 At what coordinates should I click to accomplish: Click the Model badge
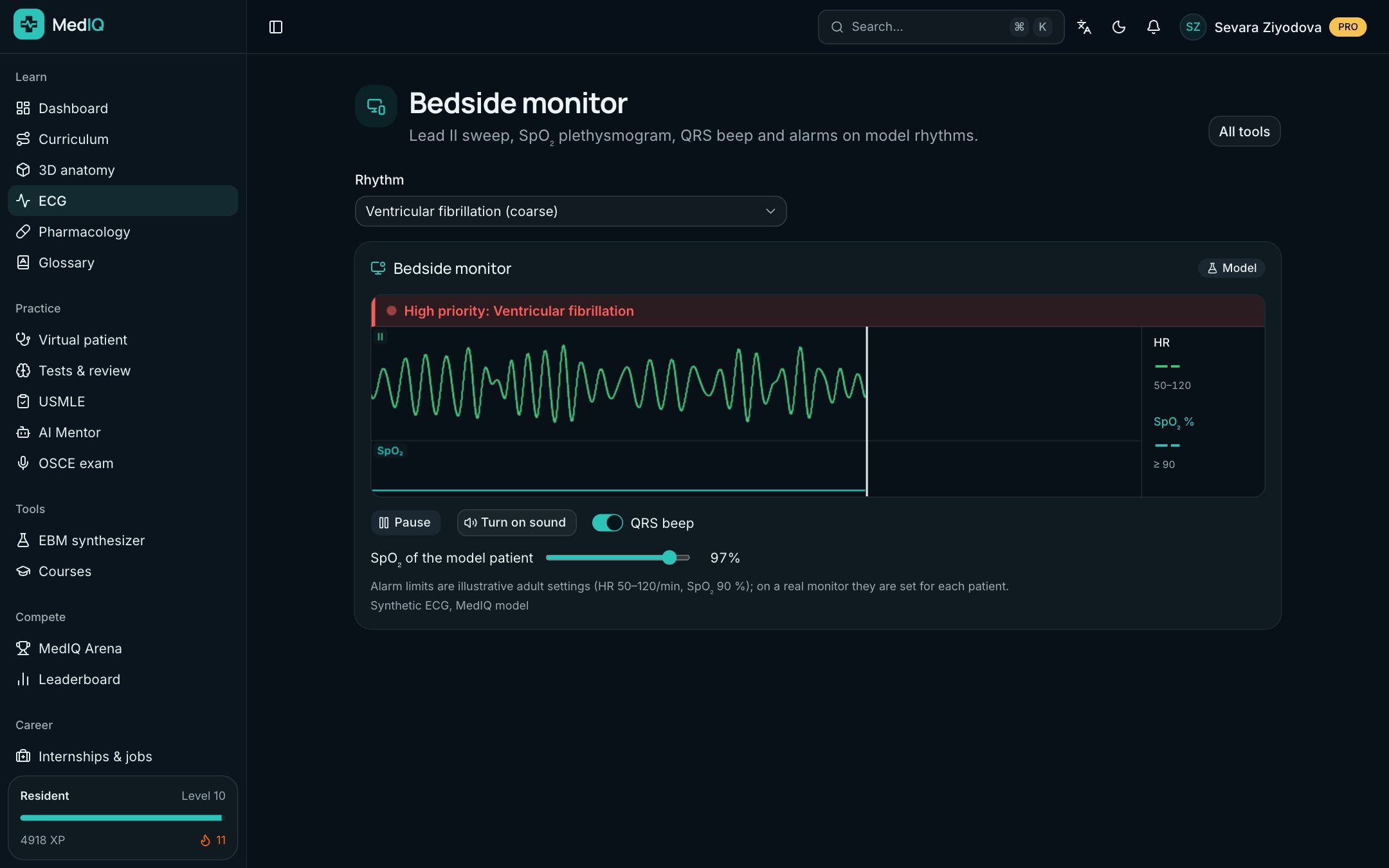(x=1231, y=268)
